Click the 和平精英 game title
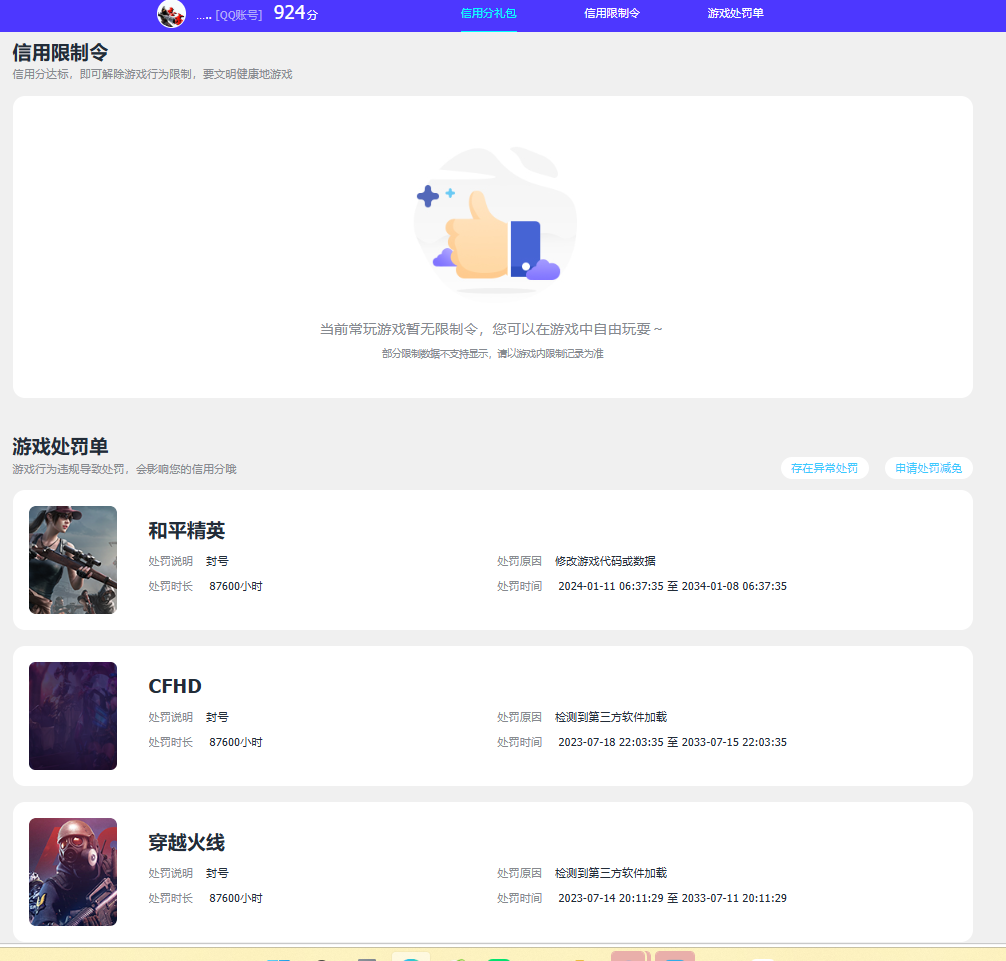Screen dimensions: 1006x961 point(187,531)
